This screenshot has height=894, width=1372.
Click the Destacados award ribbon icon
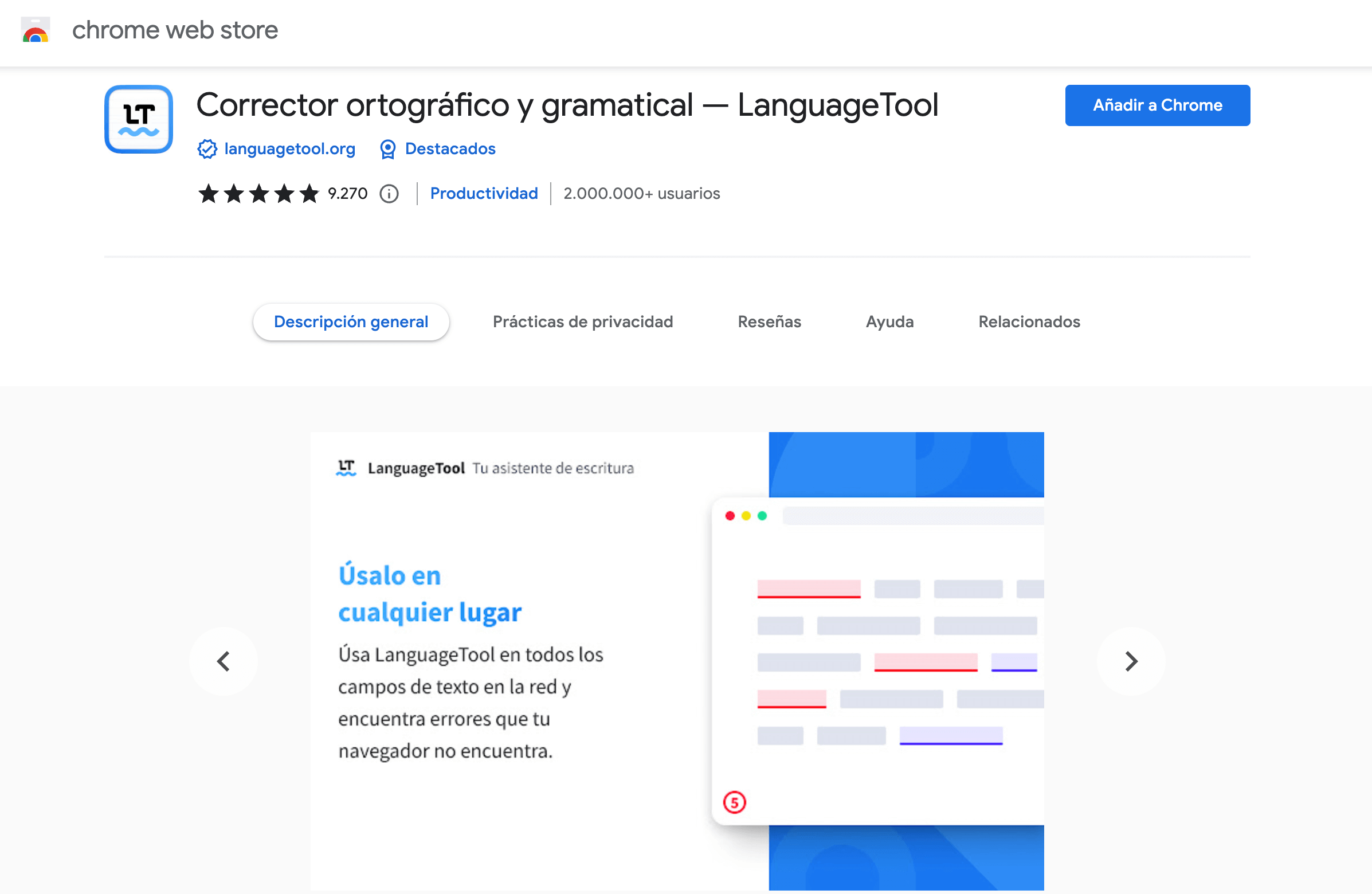click(x=387, y=148)
